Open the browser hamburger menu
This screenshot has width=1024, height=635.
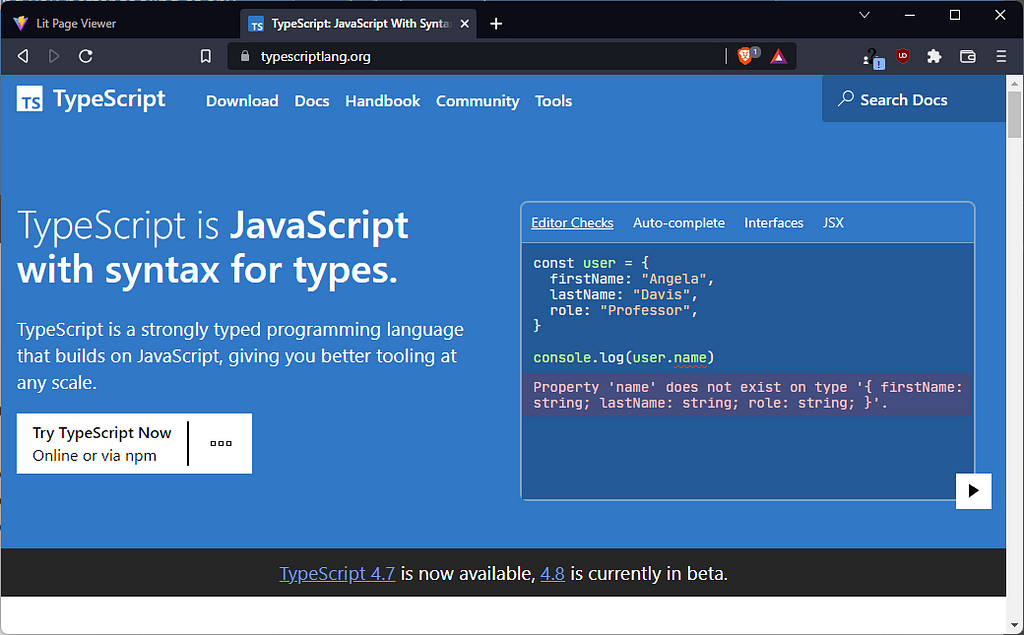click(x=1001, y=56)
